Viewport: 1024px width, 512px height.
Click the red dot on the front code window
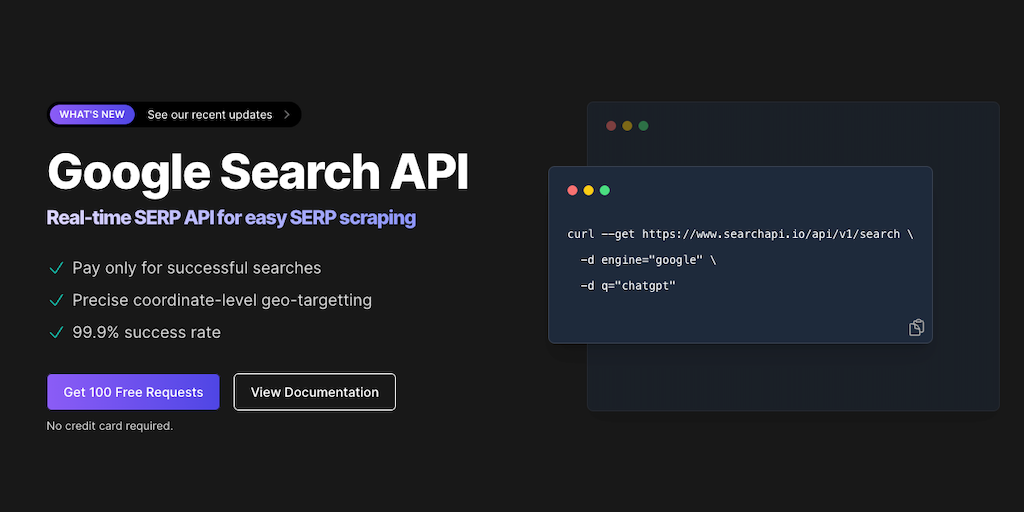(x=572, y=190)
